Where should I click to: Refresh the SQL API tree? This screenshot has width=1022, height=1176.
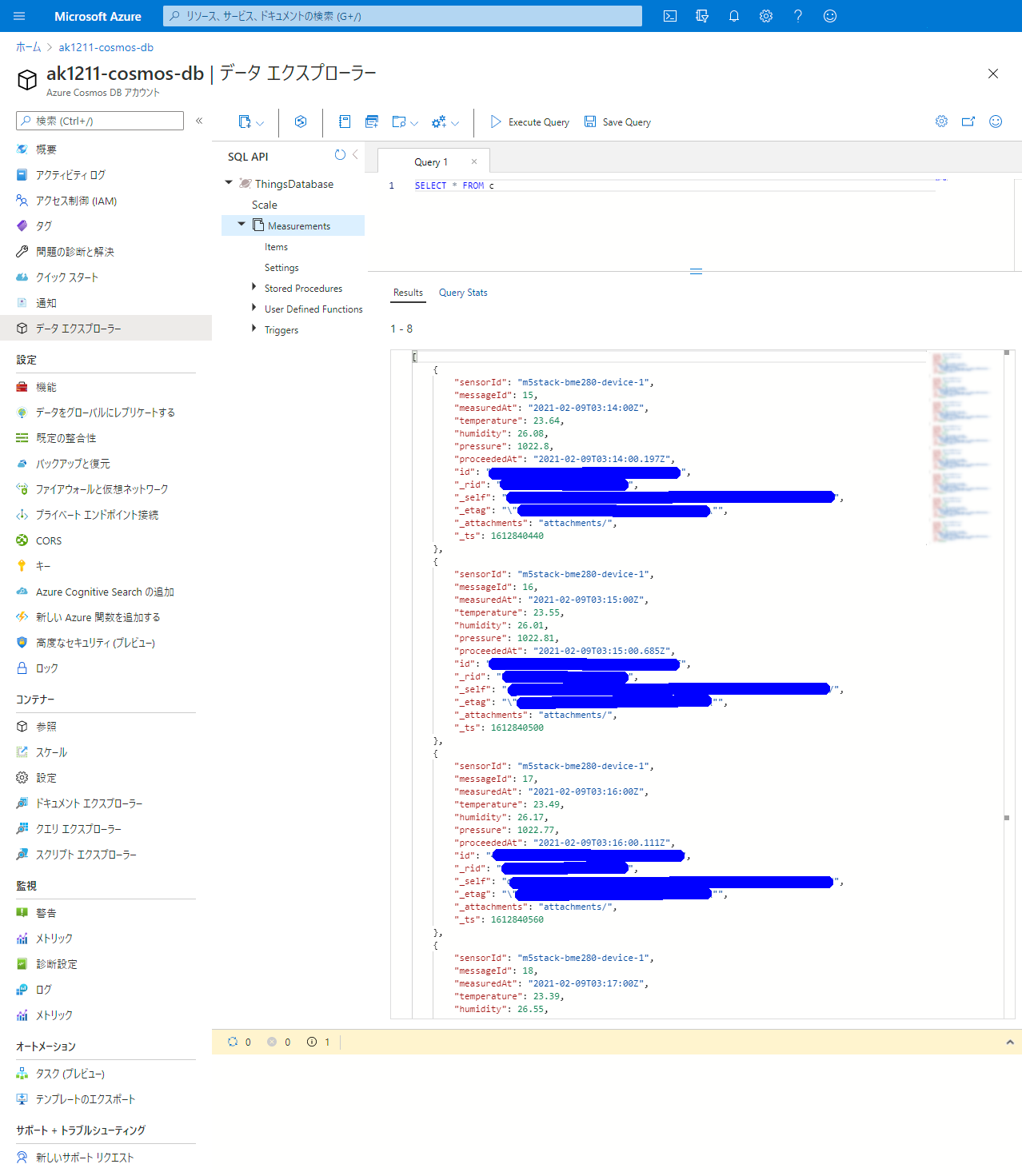(x=340, y=155)
